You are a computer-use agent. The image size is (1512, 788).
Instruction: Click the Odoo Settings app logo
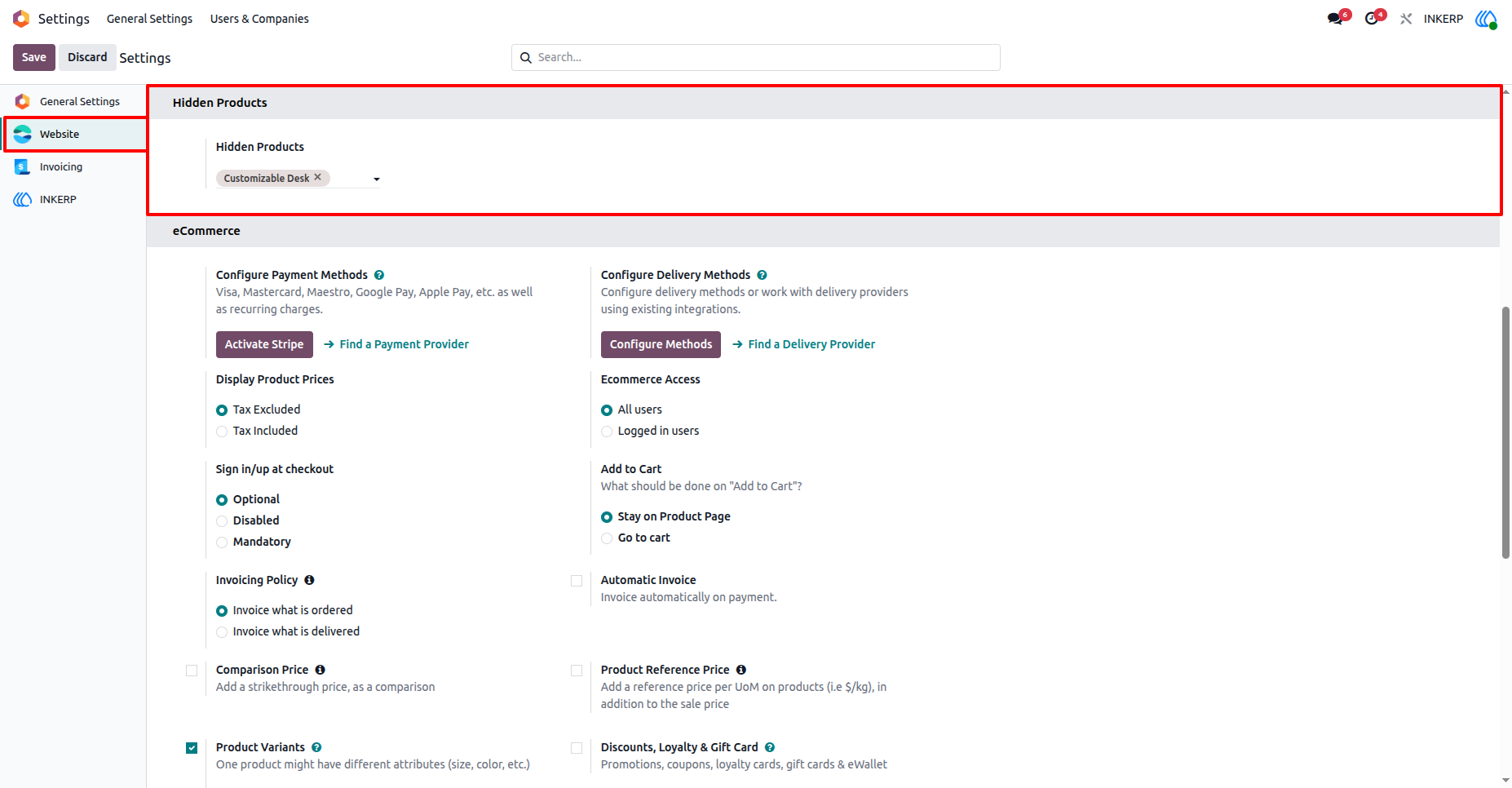coord(21,19)
